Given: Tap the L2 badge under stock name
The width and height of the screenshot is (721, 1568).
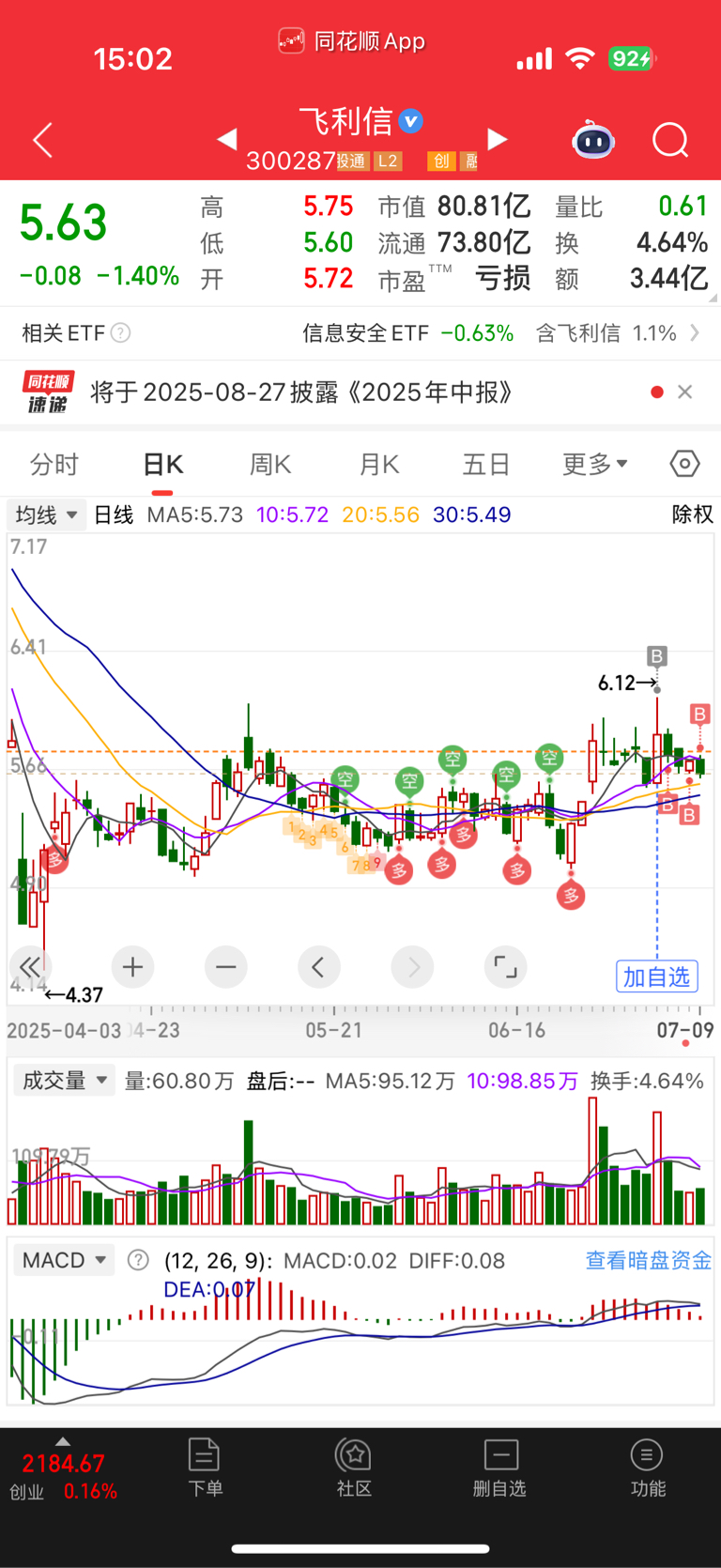Looking at the screenshot, I should pos(388,161).
